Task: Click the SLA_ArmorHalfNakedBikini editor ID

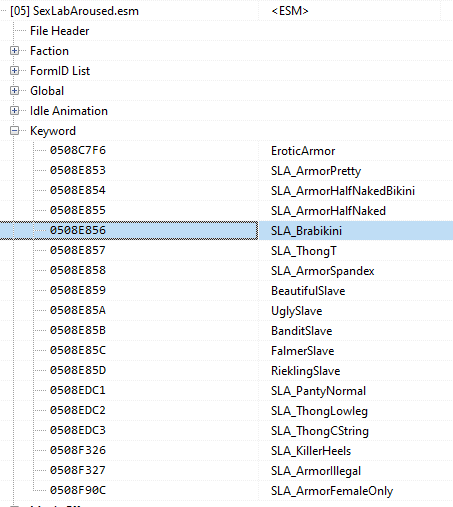Action: point(343,191)
